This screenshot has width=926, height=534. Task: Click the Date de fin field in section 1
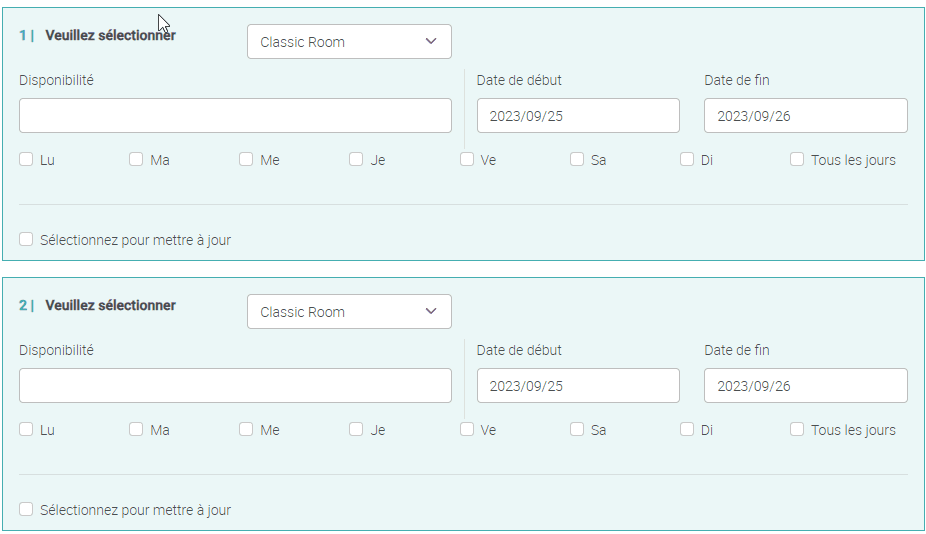[805, 116]
